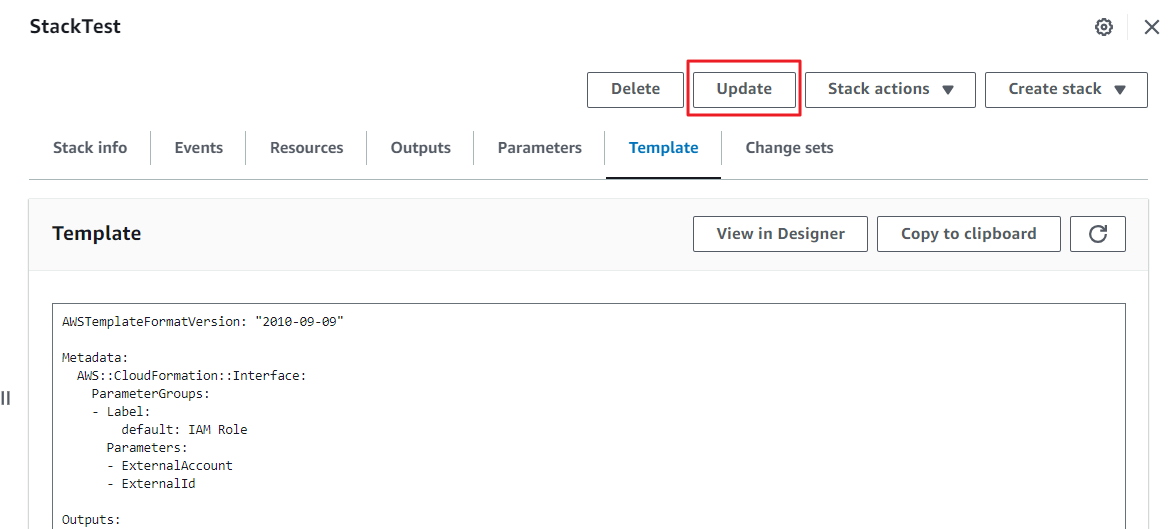Close the StackTest panel
The image size is (1173, 529).
coord(1152,27)
